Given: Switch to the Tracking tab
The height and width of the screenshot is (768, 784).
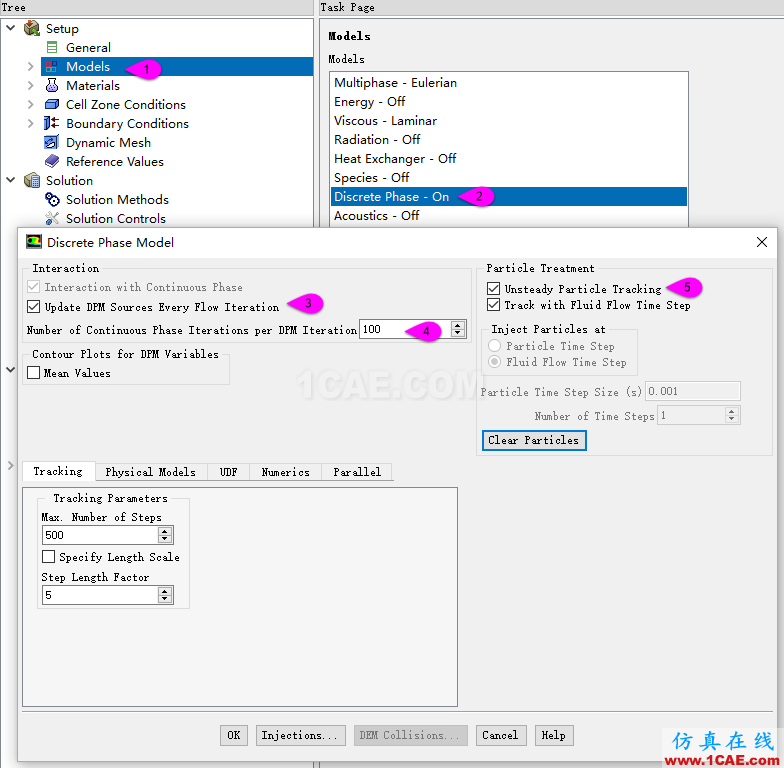Looking at the screenshot, I should coord(58,471).
